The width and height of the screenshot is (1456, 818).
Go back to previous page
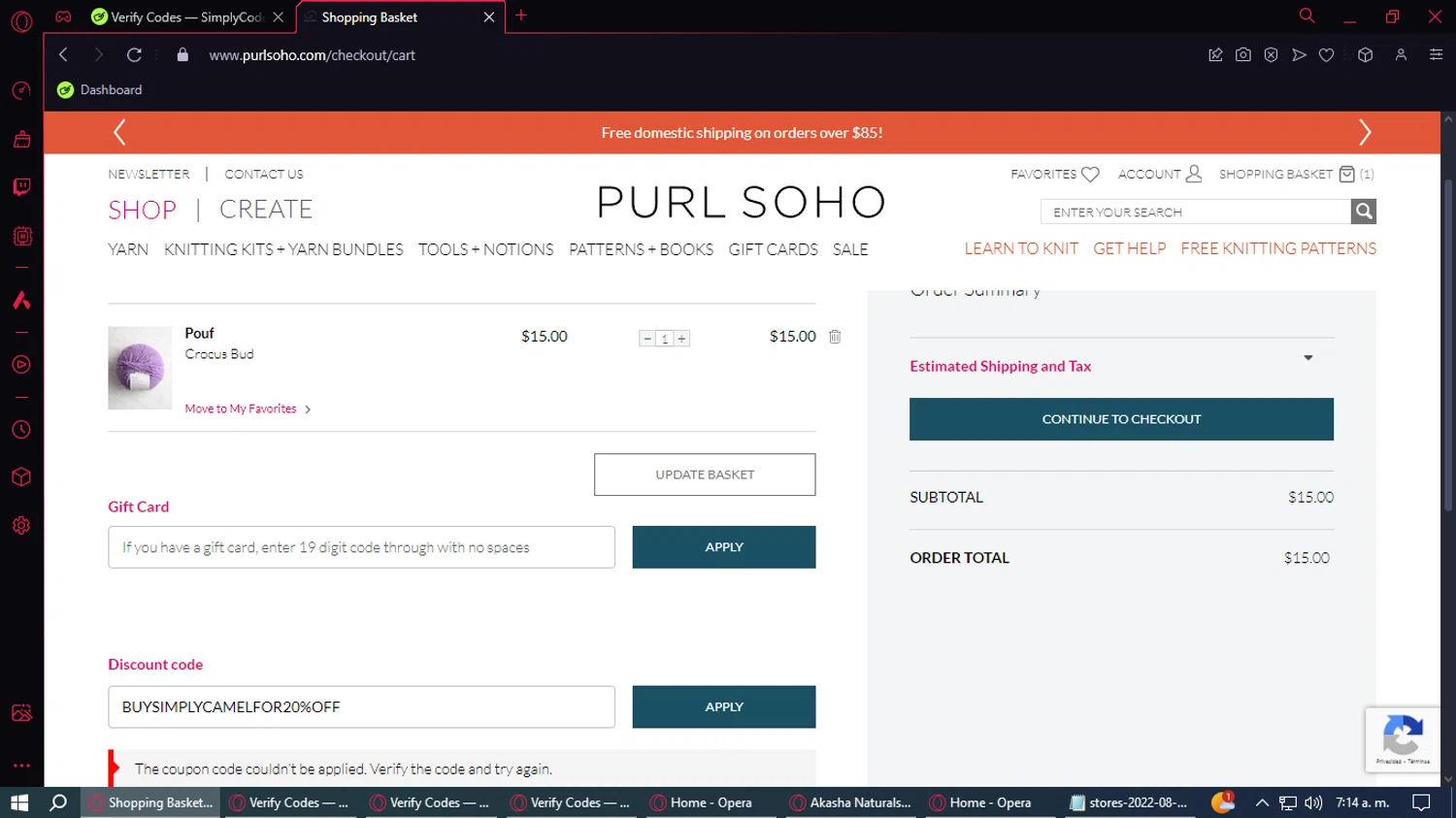click(63, 55)
